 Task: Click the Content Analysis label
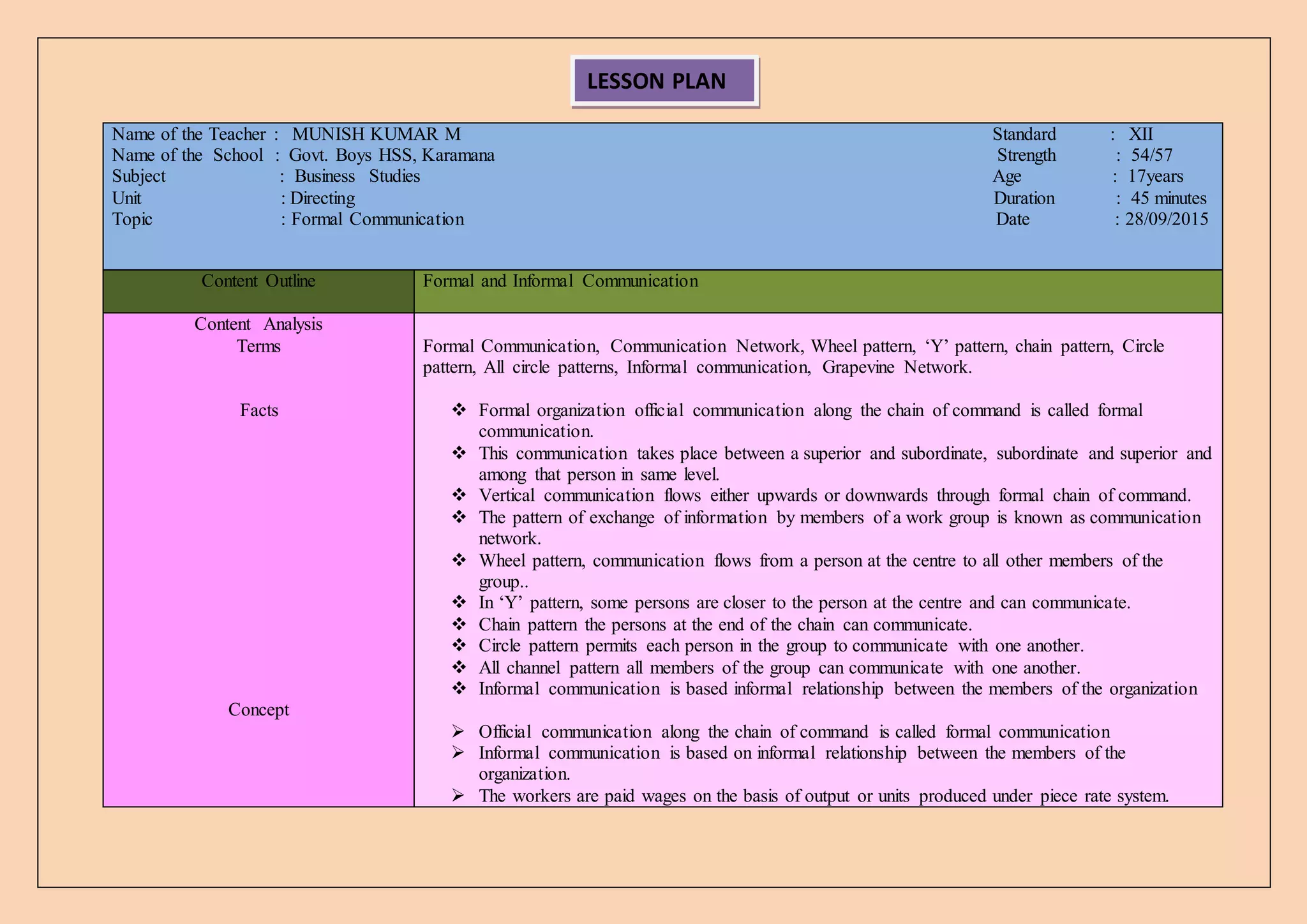[258, 324]
